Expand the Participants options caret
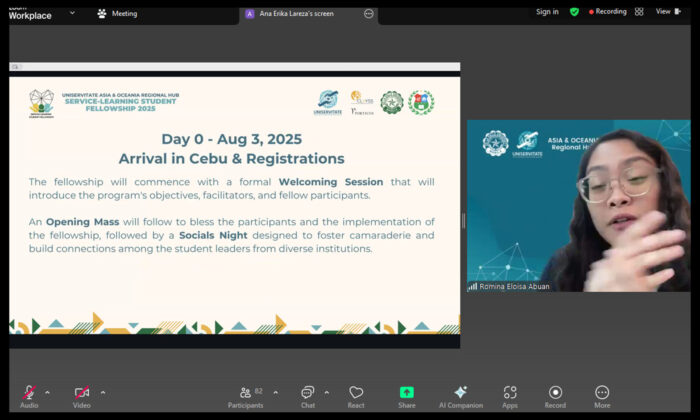The width and height of the screenshot is (700, 420). coord(276,392)
